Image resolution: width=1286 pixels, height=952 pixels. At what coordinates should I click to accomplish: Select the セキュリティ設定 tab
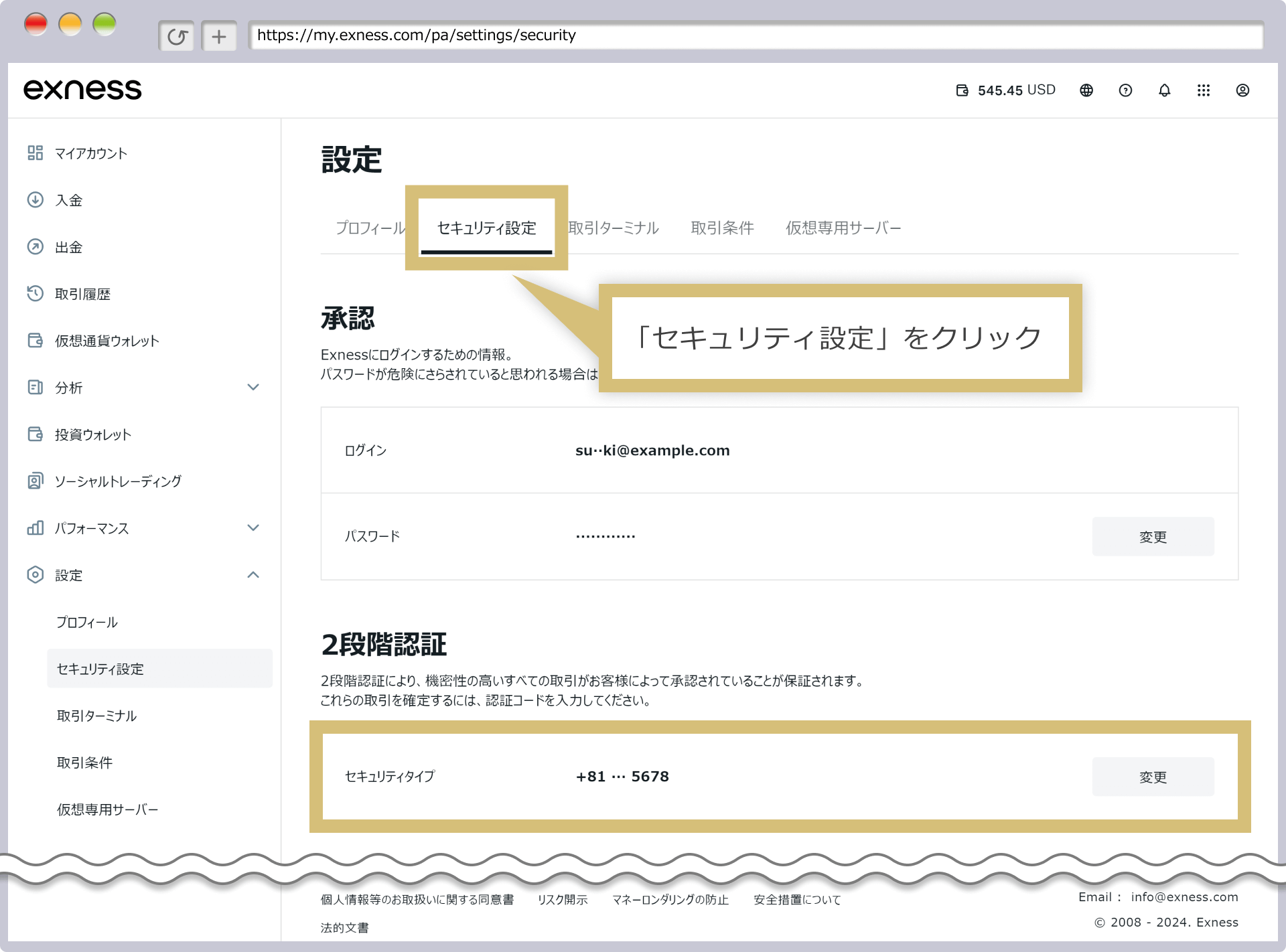(x=487, y=228)
